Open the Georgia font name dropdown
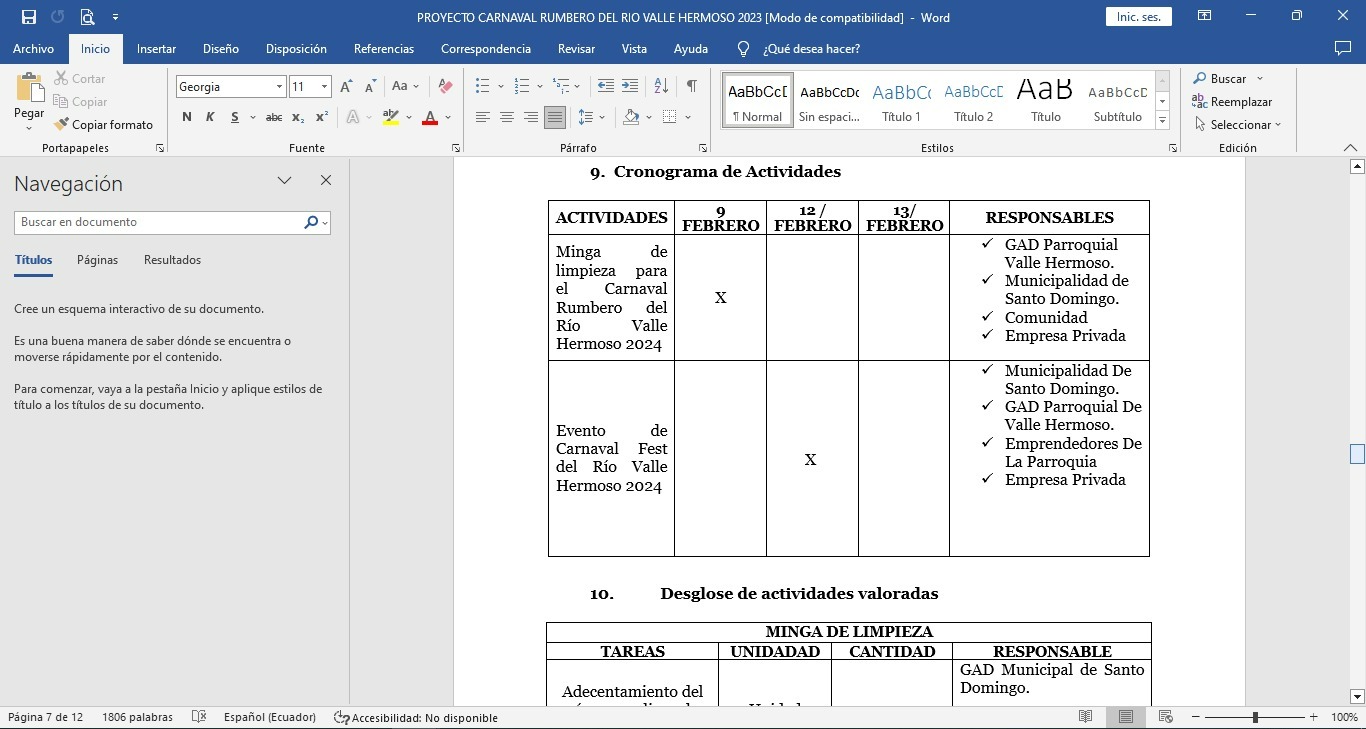The width and height of the screenshot is (1366, 729). click(x=279, y=87)
